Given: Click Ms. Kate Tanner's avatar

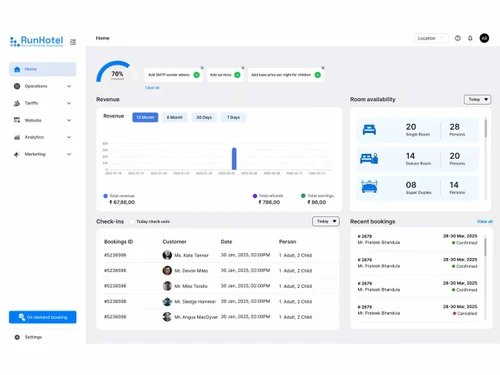Looking at the screenshot, I should click(167, 255).
